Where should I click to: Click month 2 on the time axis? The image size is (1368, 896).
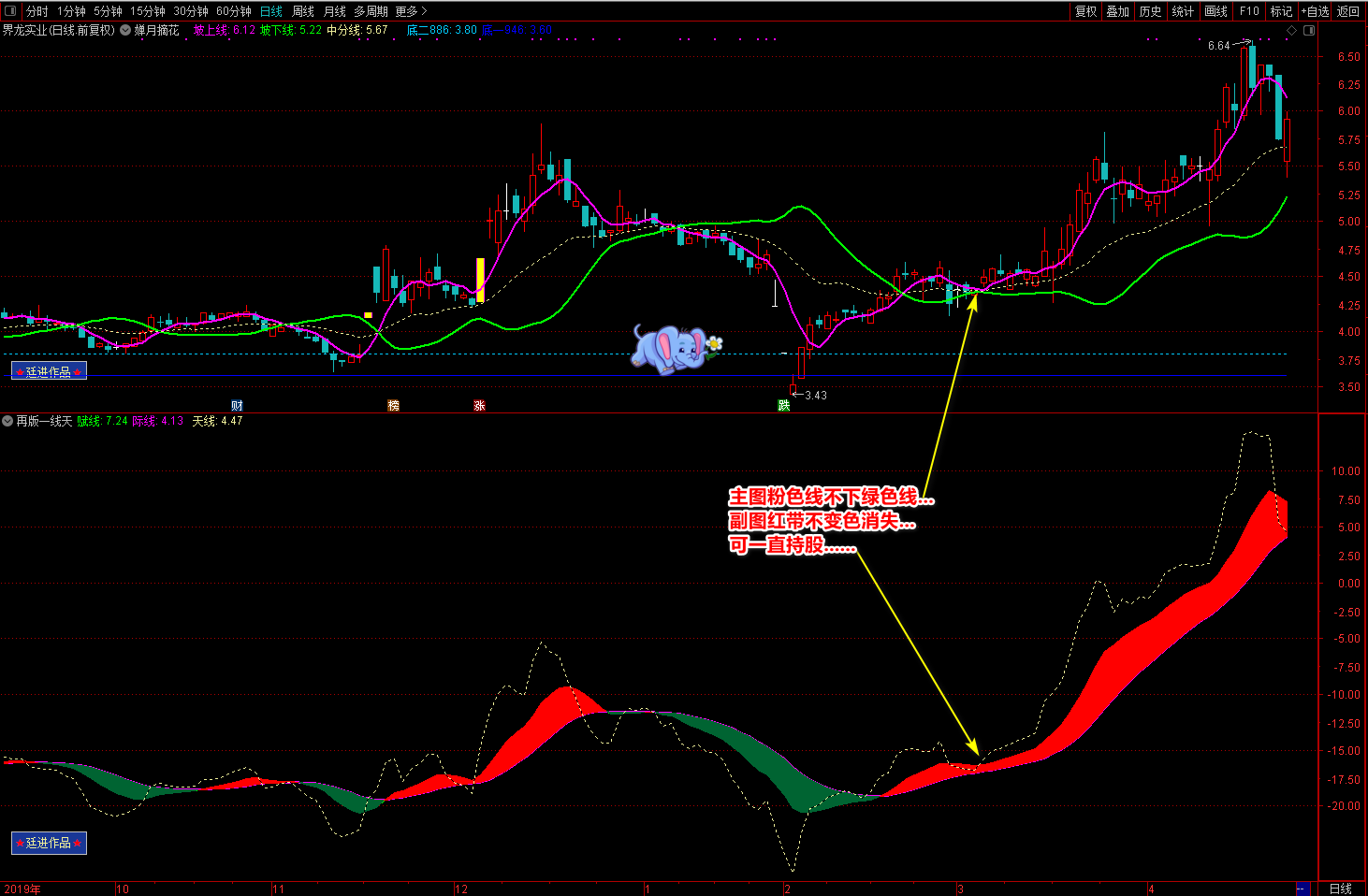click(788, 889)
